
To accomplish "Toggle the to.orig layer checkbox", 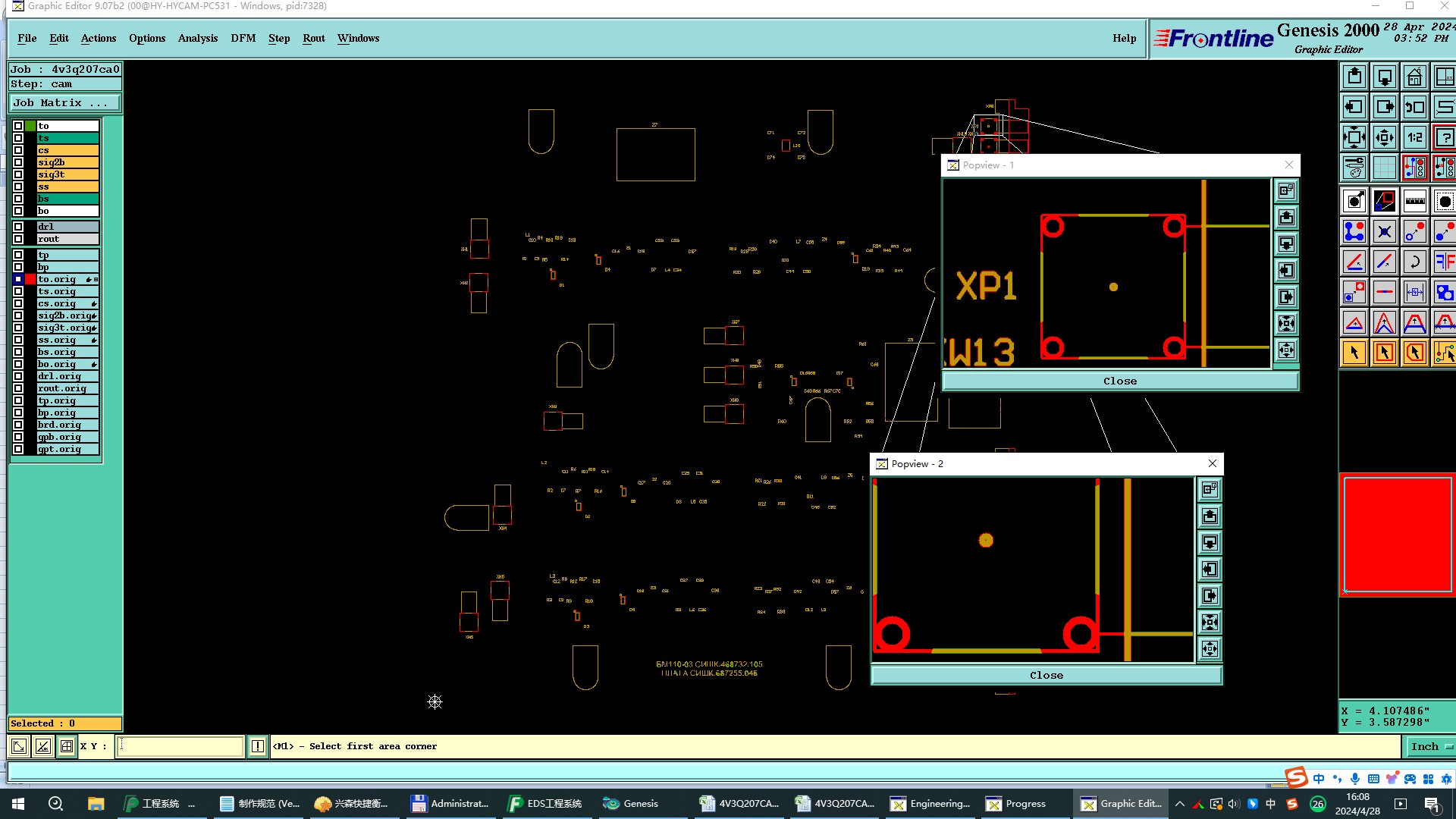I will click(18, 280).
